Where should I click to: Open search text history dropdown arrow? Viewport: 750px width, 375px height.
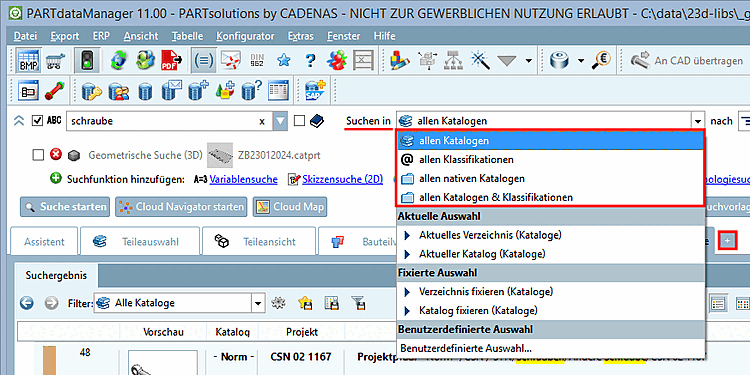(280, 121)
